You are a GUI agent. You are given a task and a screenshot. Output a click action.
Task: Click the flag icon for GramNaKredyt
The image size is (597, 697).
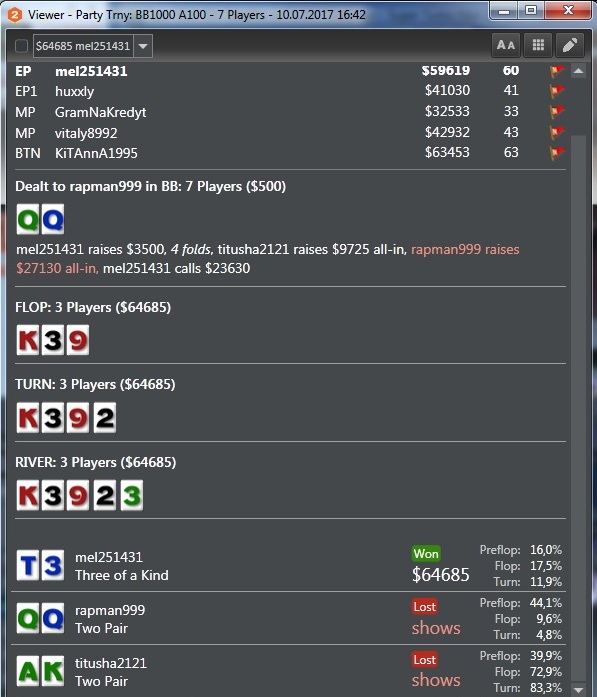(x=557, y=112)
